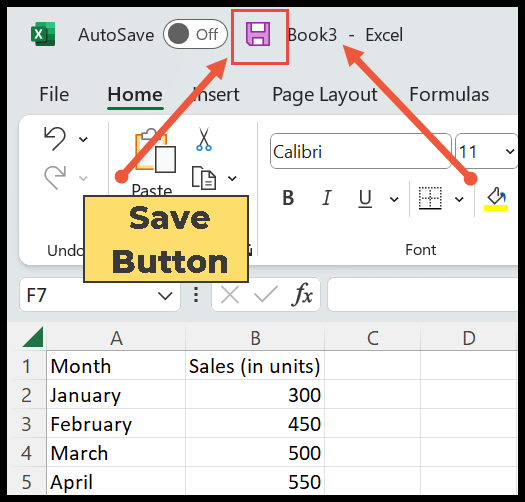Screen dimensions: 525x502
Task: Select cell containing February
Action: point(116,423)
